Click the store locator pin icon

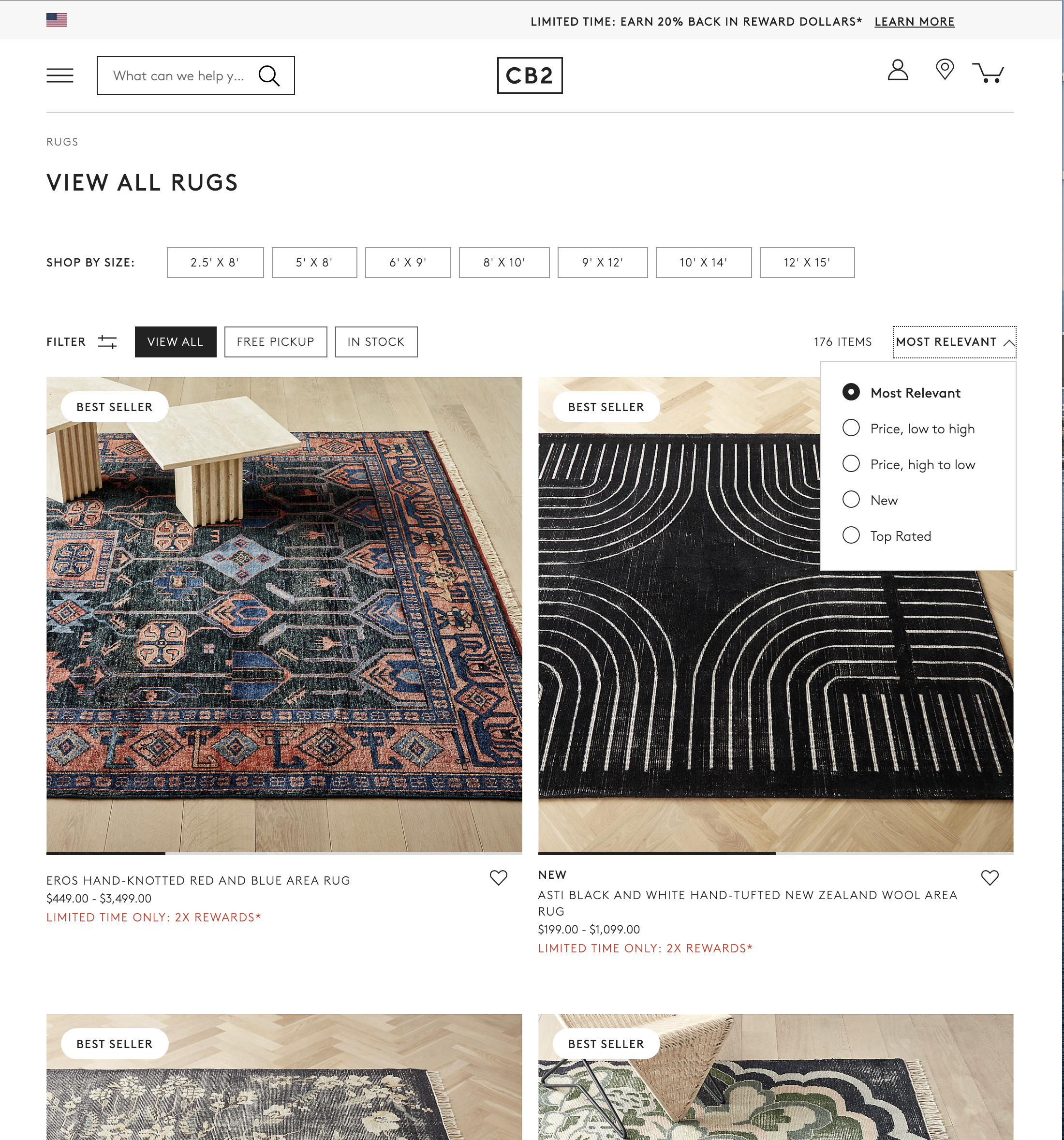tap(944, 70)
